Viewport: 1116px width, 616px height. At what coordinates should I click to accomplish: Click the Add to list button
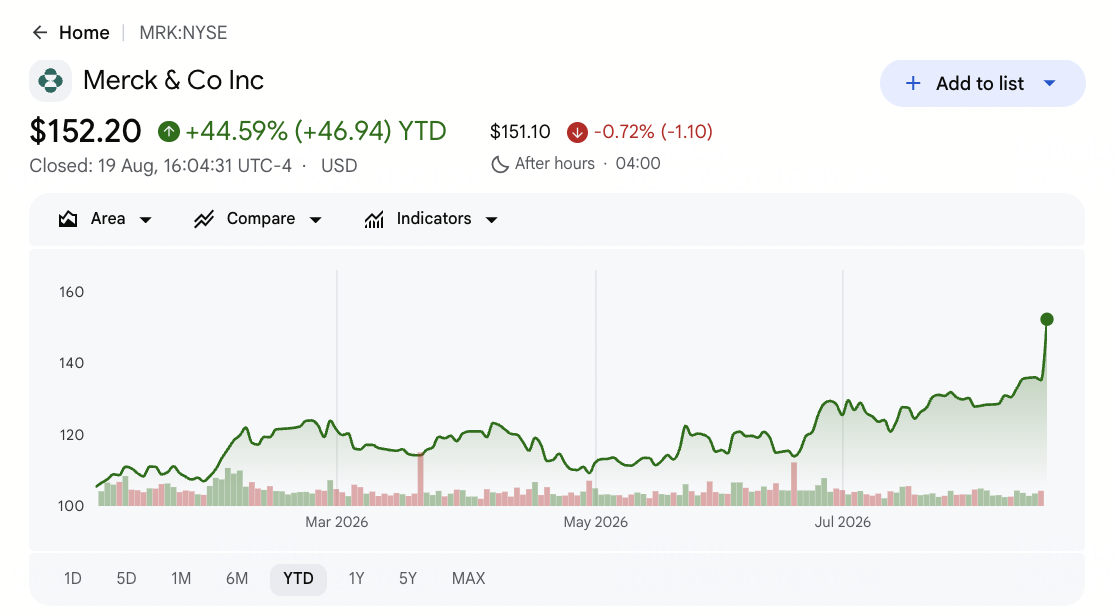pos(982,83)
